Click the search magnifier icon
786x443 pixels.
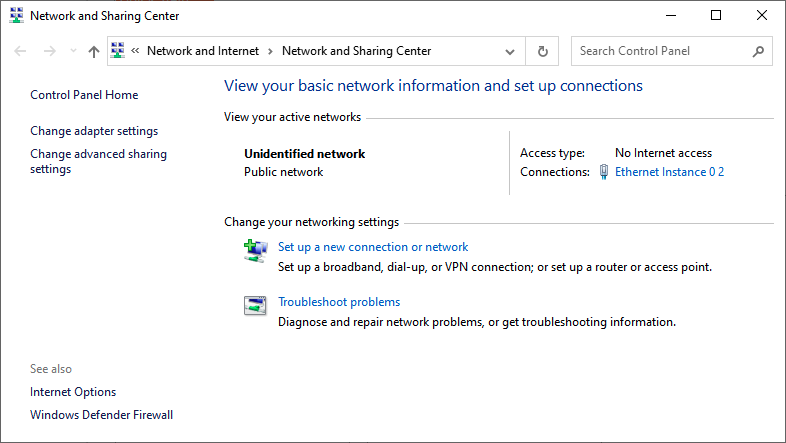[758, 51]
